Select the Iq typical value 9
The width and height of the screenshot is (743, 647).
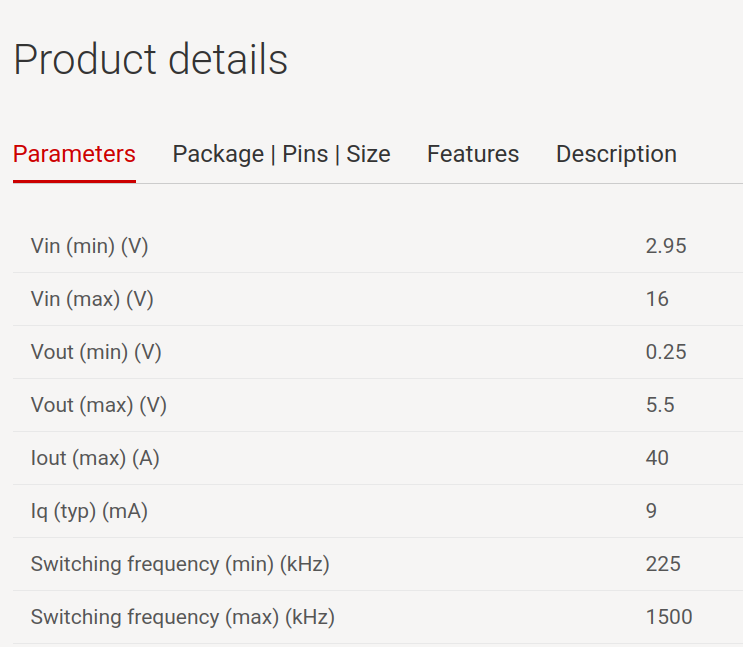point(651,511)
